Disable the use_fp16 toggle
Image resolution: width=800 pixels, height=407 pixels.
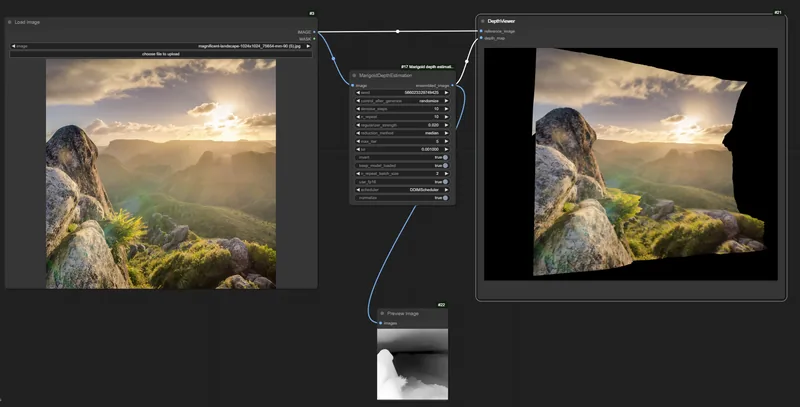pos(402,182)
